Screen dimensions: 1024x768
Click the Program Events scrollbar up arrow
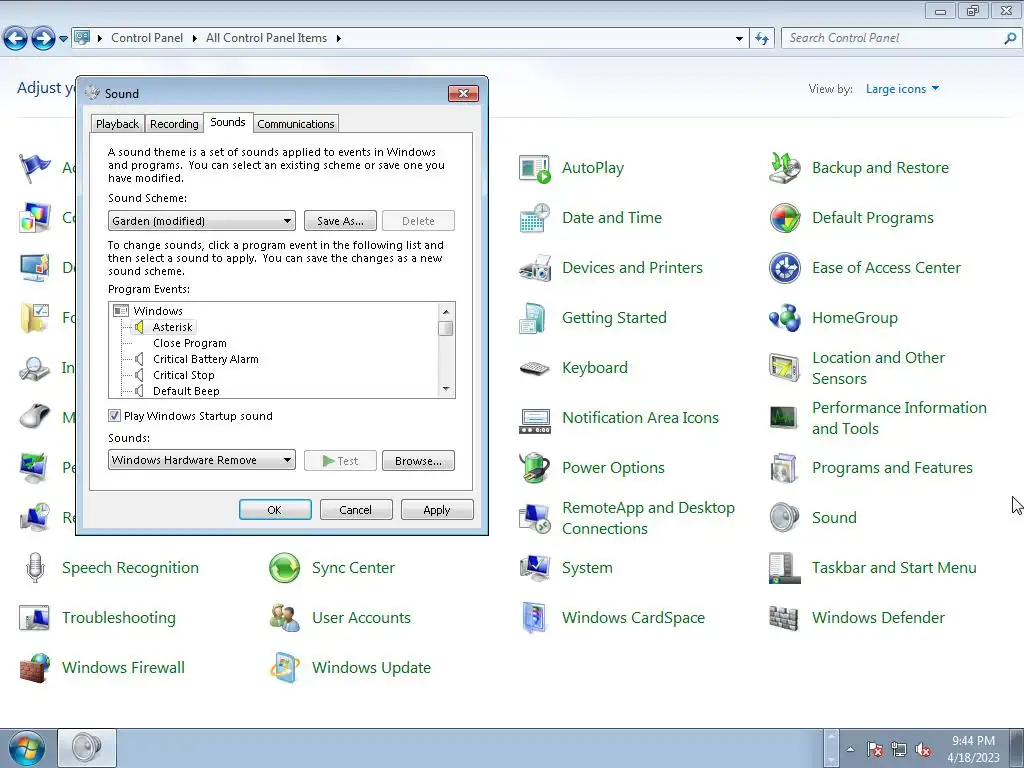[x=446, y=312]
